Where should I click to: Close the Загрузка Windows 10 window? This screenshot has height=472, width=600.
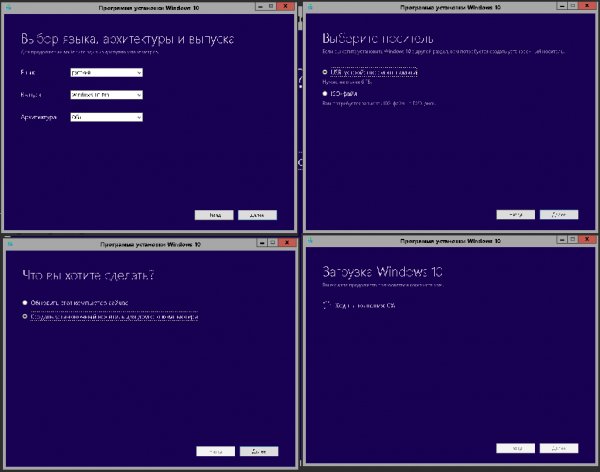click(587, 239)
